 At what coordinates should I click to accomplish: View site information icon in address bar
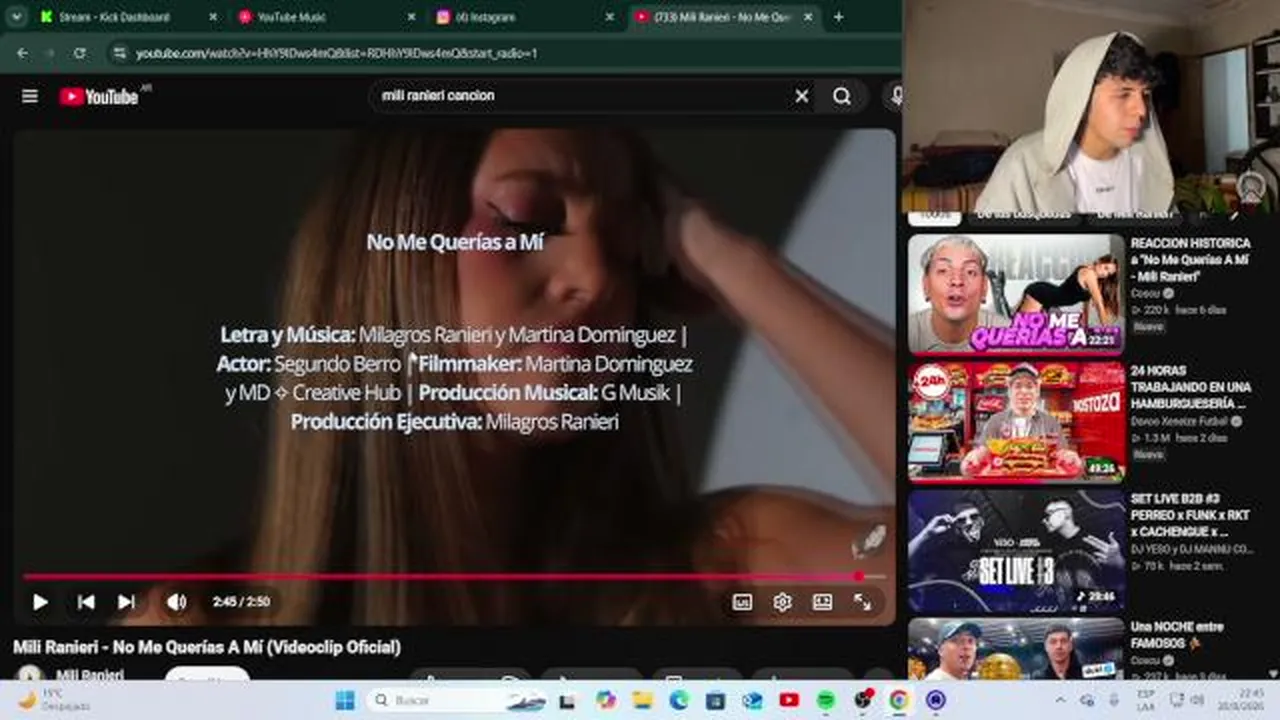(120, 53)
